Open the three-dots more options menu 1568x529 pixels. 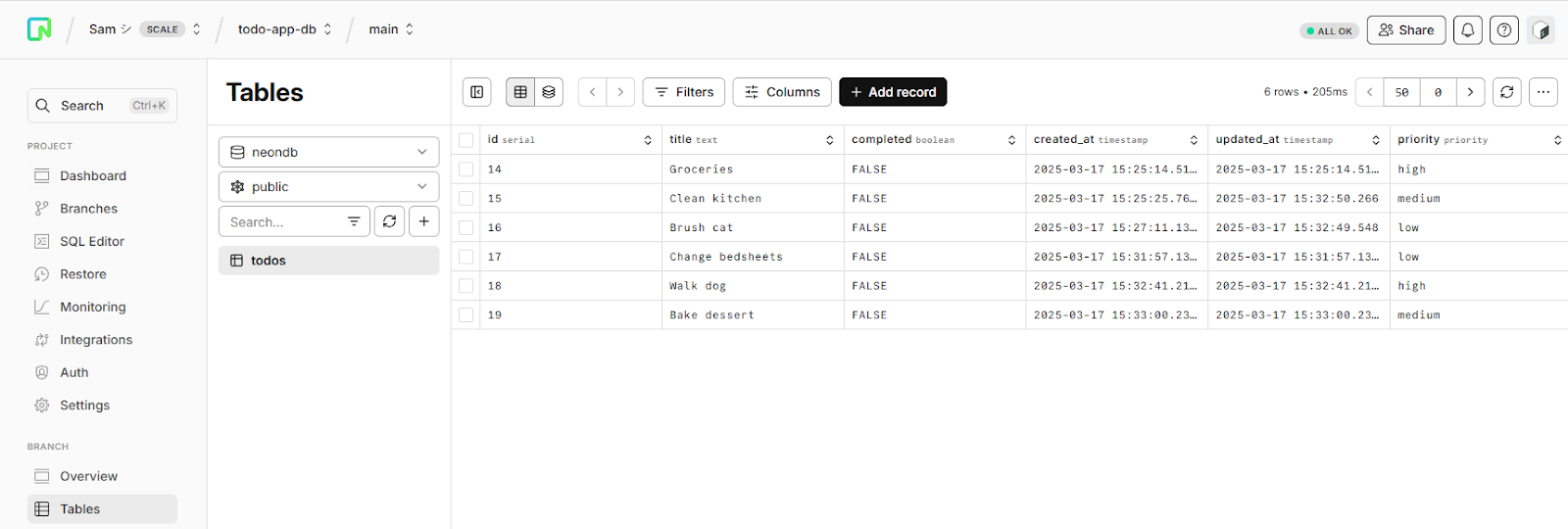[1543, 92]
